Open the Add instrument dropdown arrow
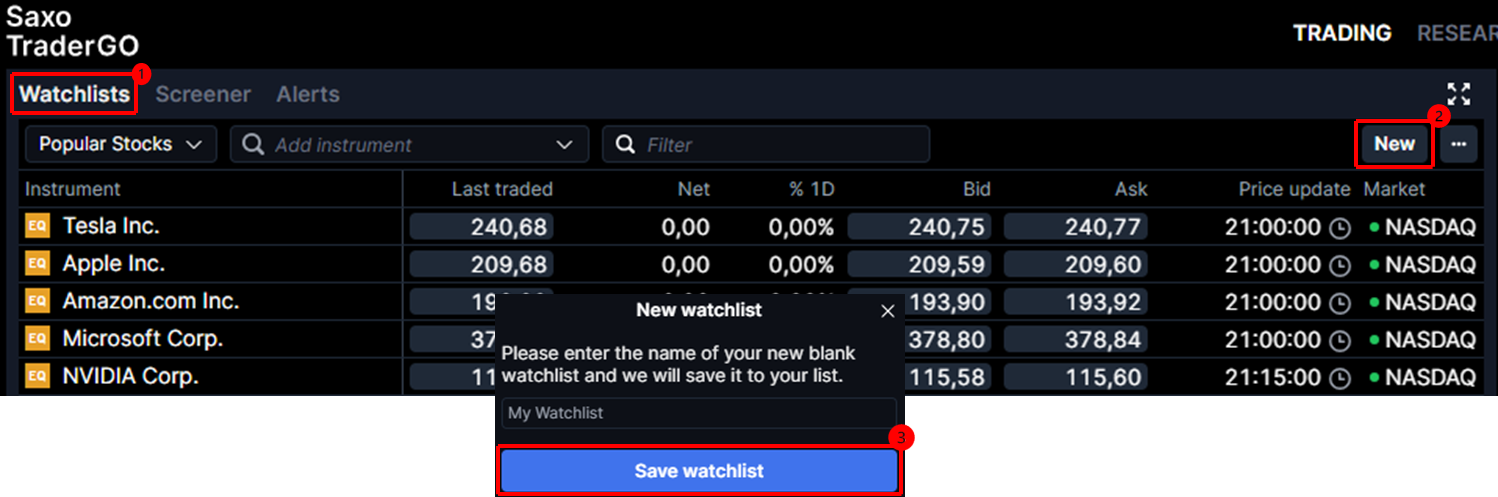1498x497 pixels. click(x=565, y=145)
